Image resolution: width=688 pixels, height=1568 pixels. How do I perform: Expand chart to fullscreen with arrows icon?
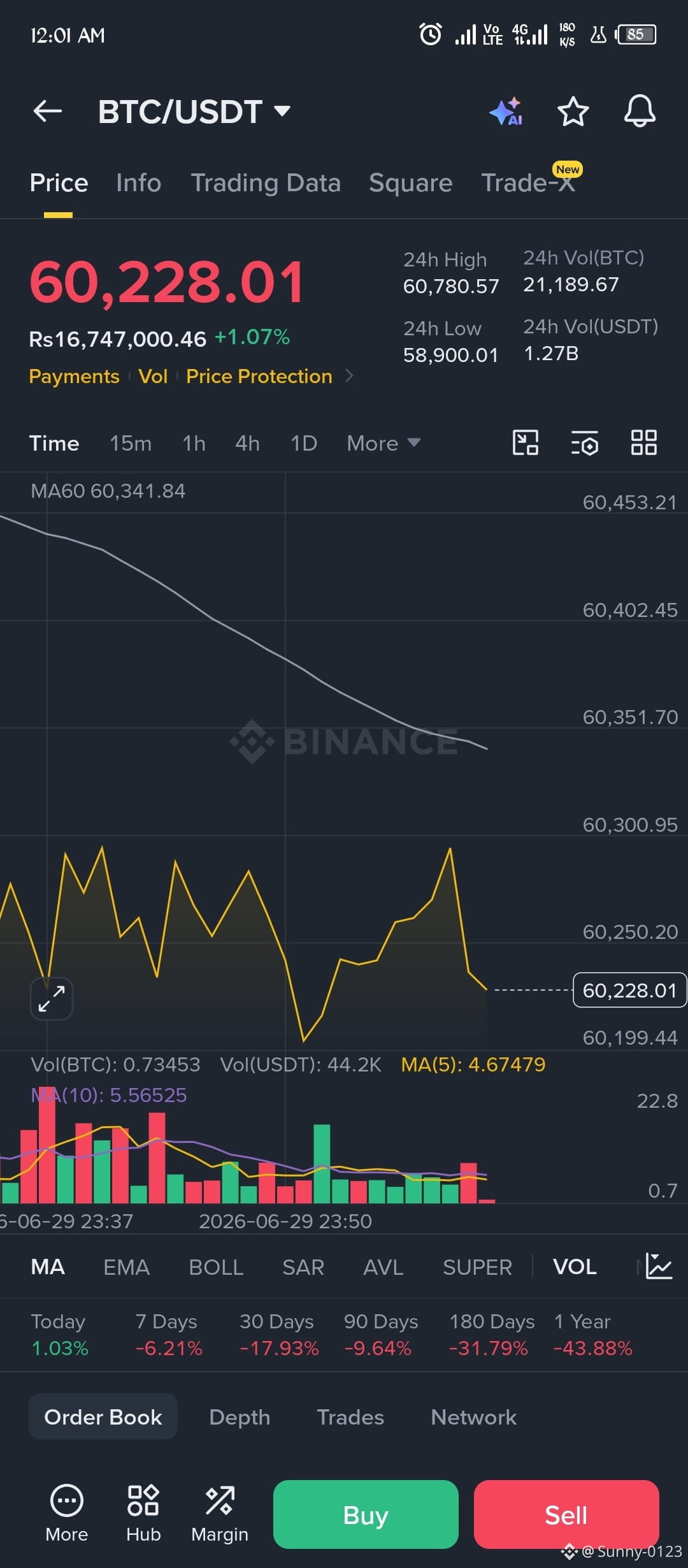point(52,998)
